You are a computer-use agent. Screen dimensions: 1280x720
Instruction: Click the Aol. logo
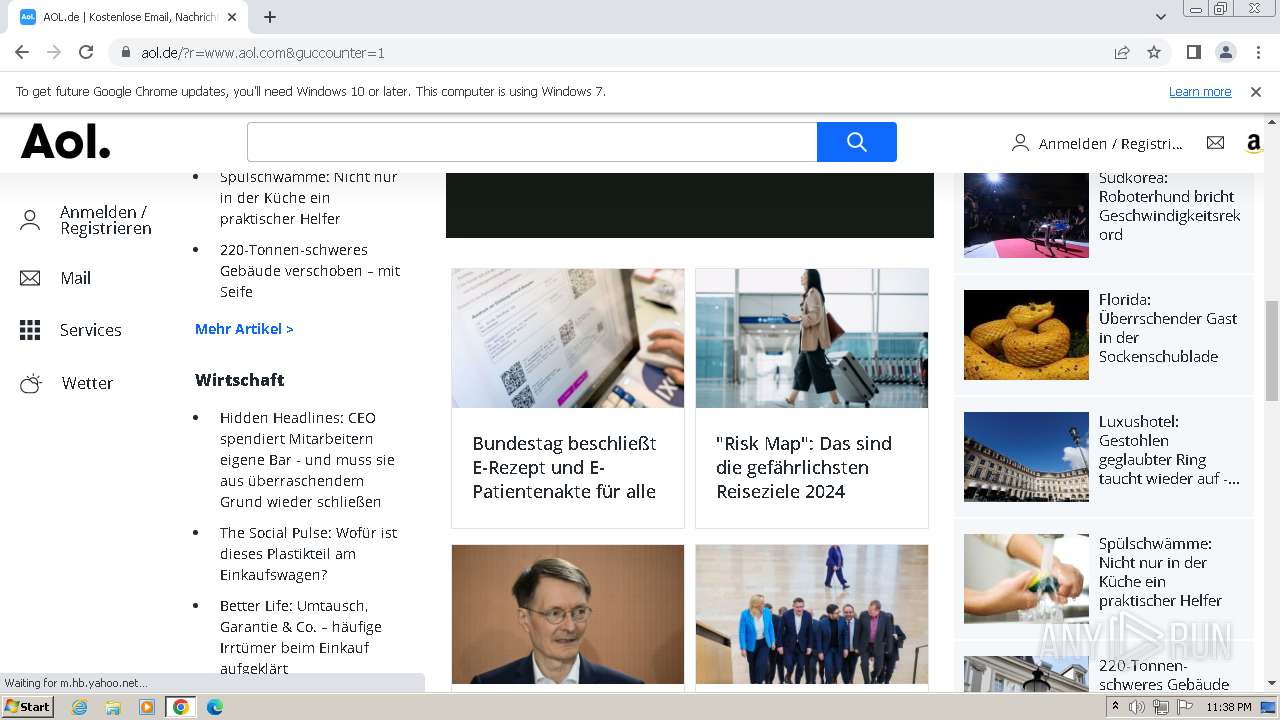pyautogui.click(x=66, y=142)
